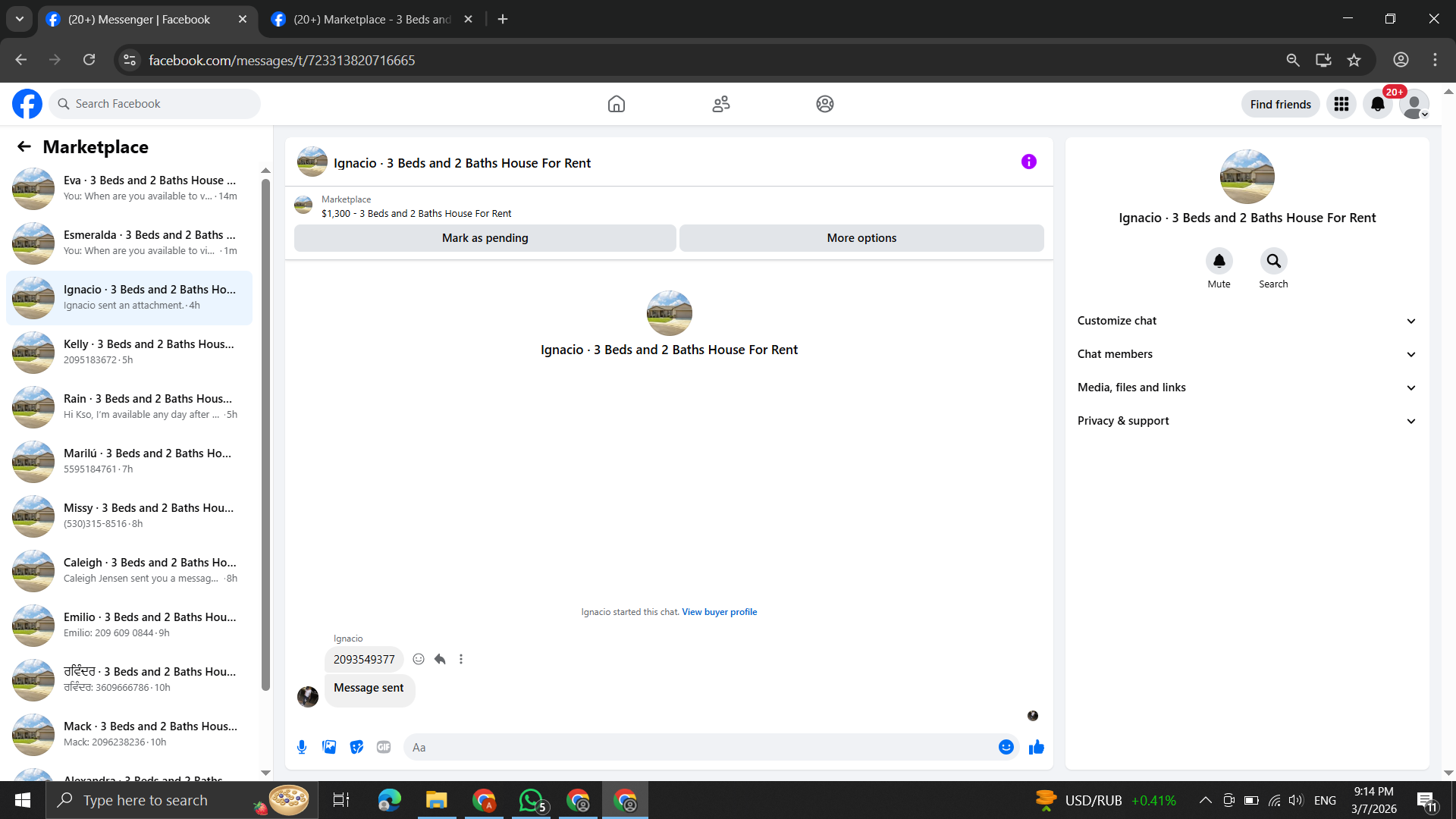Open the emoji picker in message box
The width and height of the screenshot is (1456, 819).
pos(1006,747)
